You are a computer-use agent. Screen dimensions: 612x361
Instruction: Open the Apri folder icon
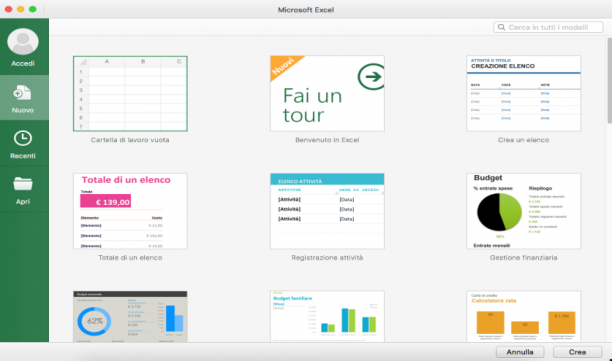point(23,183)
